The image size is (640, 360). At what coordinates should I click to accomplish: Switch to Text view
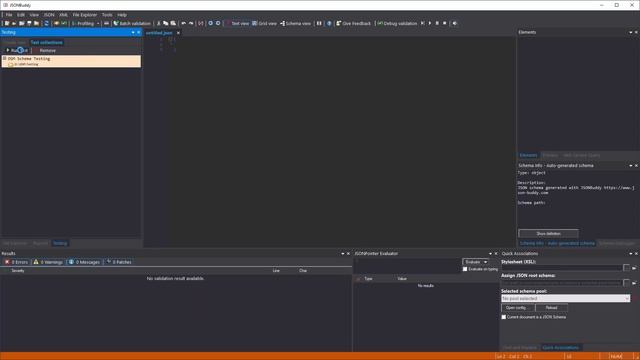pyautogui.click(x=237, y=23)
